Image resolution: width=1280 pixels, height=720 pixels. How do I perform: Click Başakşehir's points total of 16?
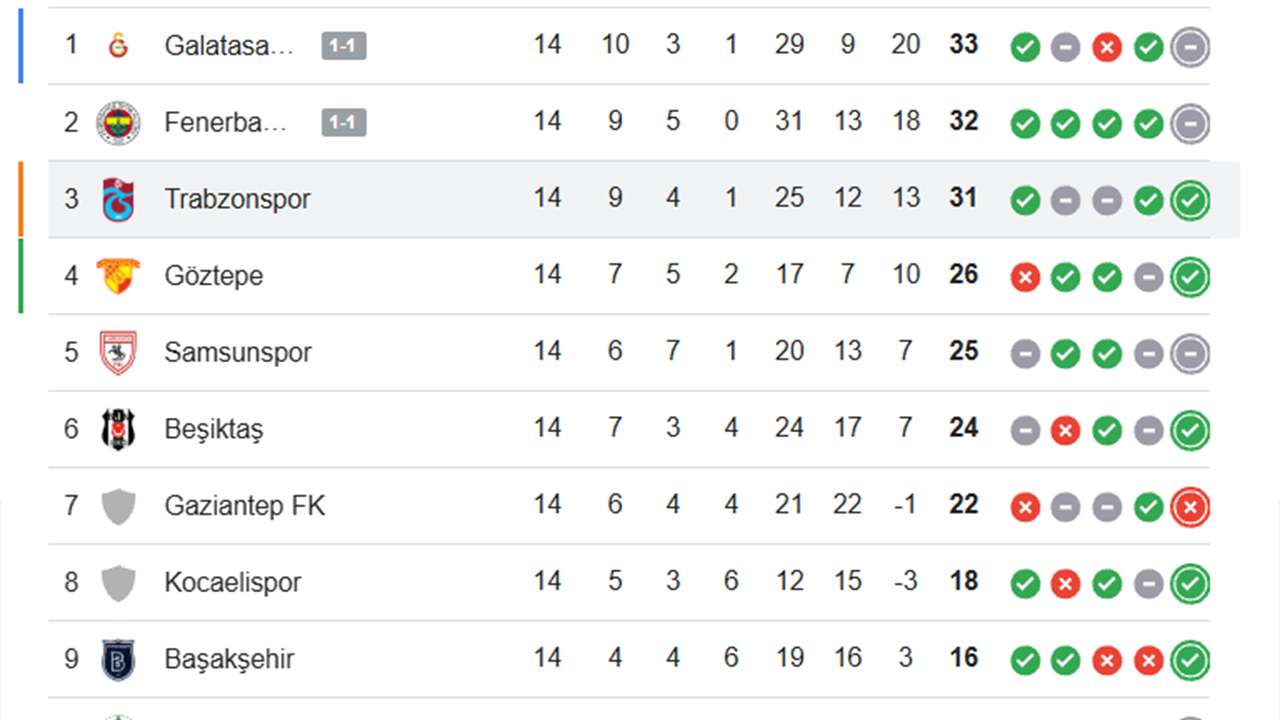click(x=962, y=659)
